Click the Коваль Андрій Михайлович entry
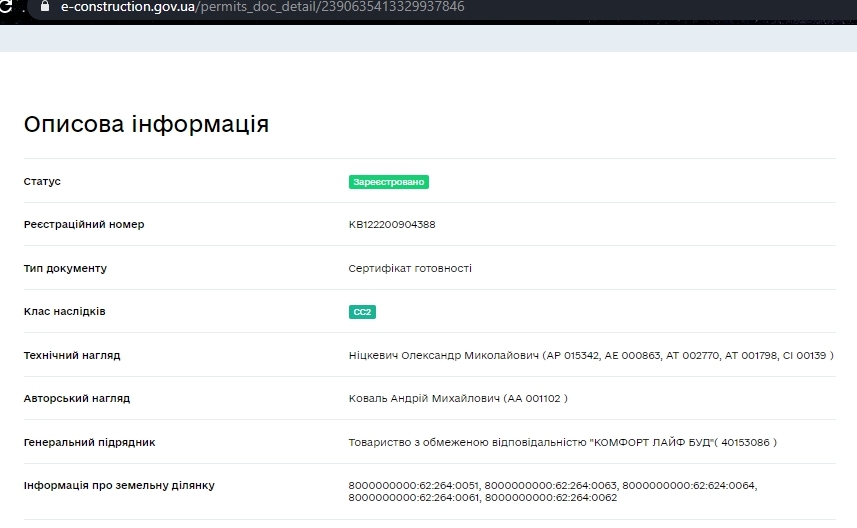Image resolution: width=857 pixels, height=528 pixels. pos(458,398)
